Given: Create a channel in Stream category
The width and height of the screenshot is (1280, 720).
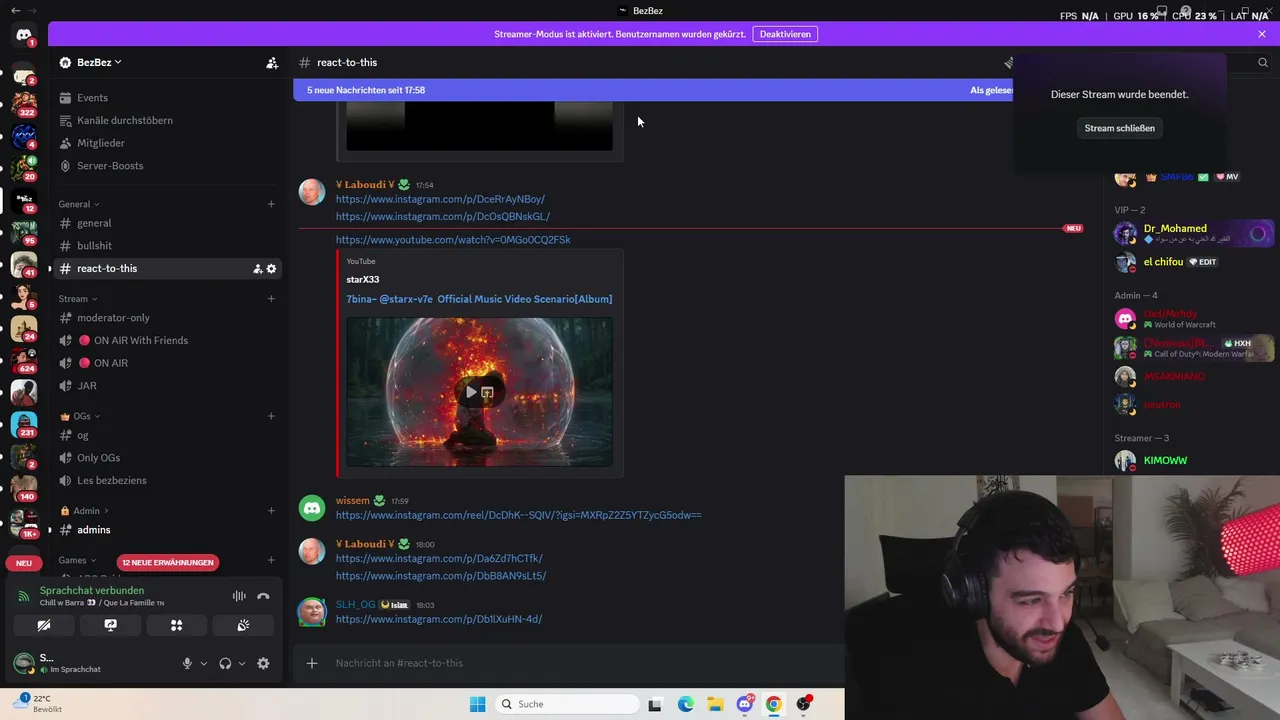Looking at the screenshot, I should (271, 299).
